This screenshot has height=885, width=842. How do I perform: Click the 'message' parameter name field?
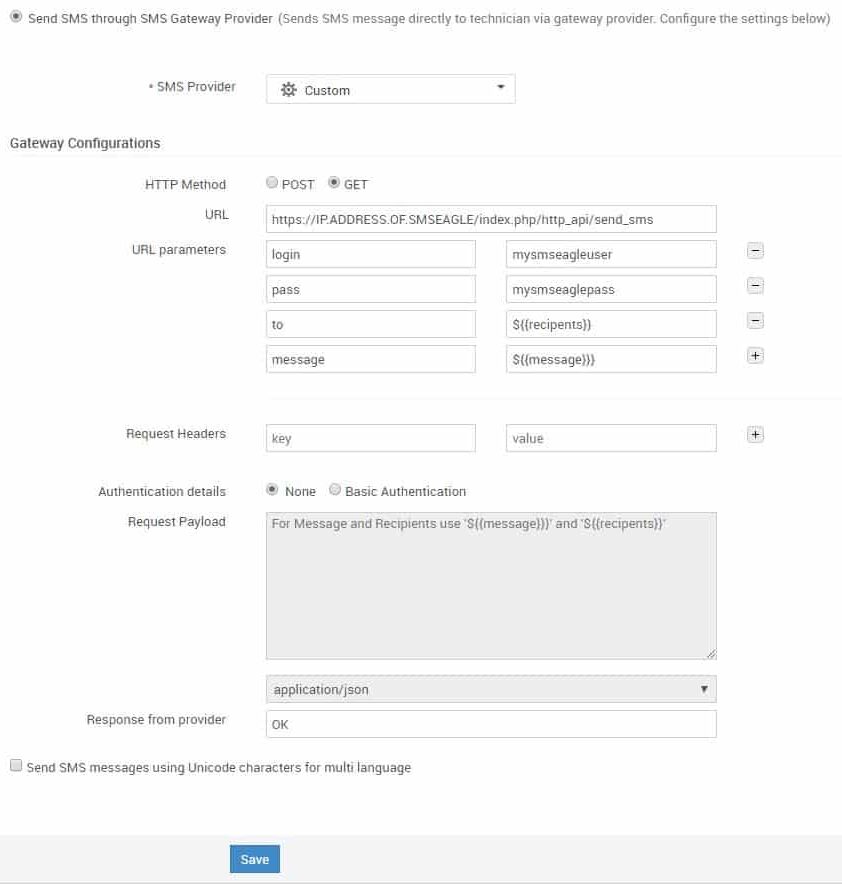(x=371, y=359)
